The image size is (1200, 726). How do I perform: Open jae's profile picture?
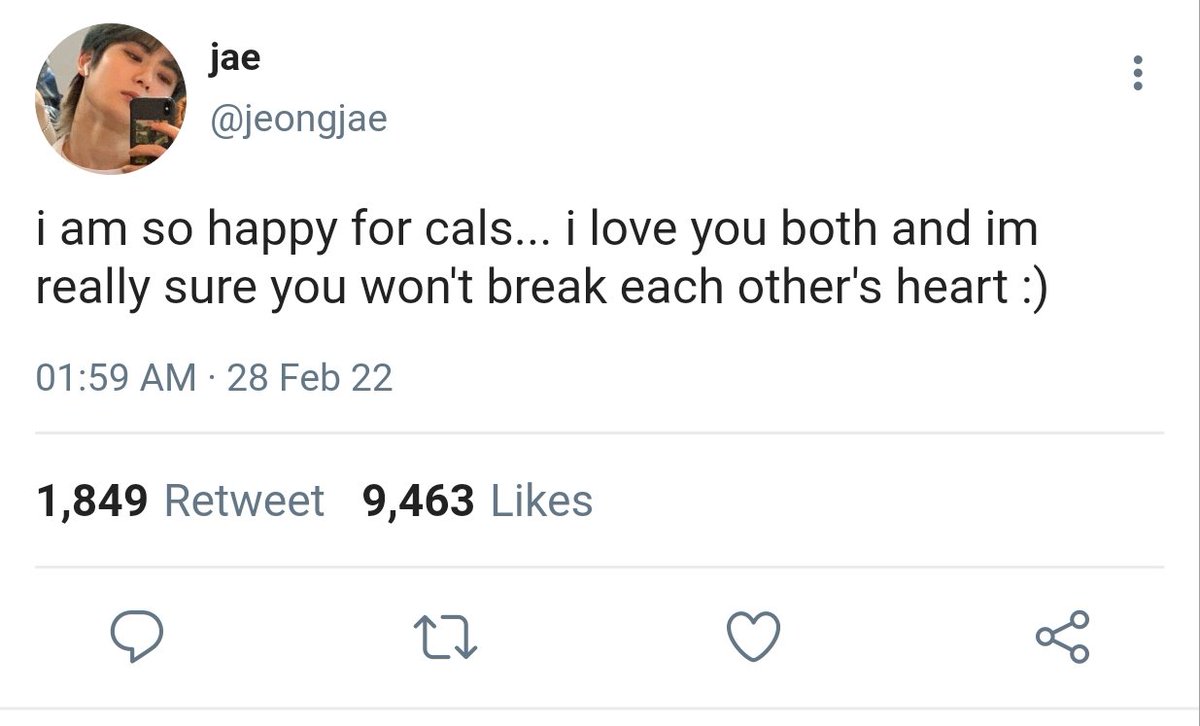click(111, 100)
